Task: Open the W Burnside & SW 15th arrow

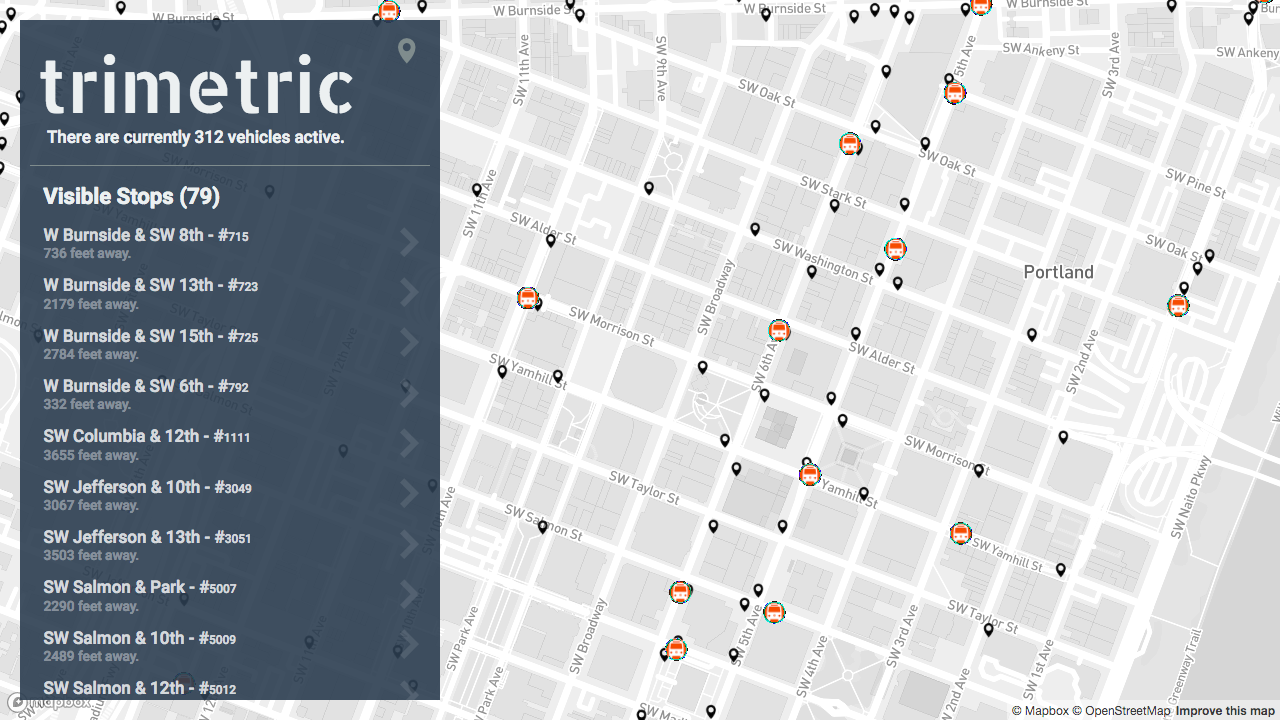Action: click(408, 342)
